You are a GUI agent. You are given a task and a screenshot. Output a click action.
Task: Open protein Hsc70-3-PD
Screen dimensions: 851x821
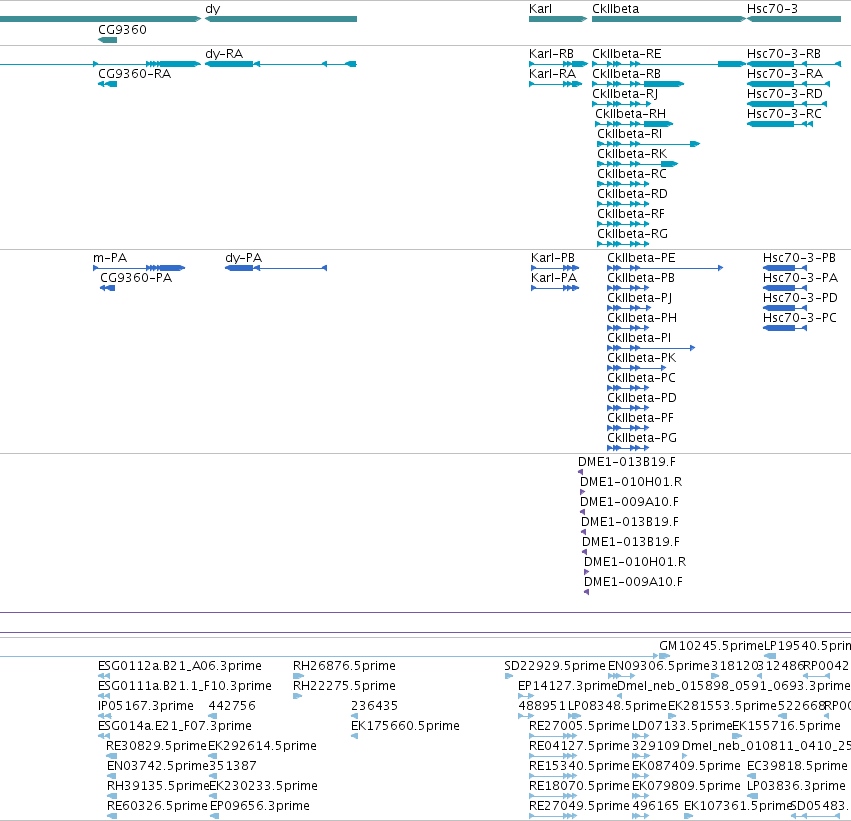[x=800, y=298]
